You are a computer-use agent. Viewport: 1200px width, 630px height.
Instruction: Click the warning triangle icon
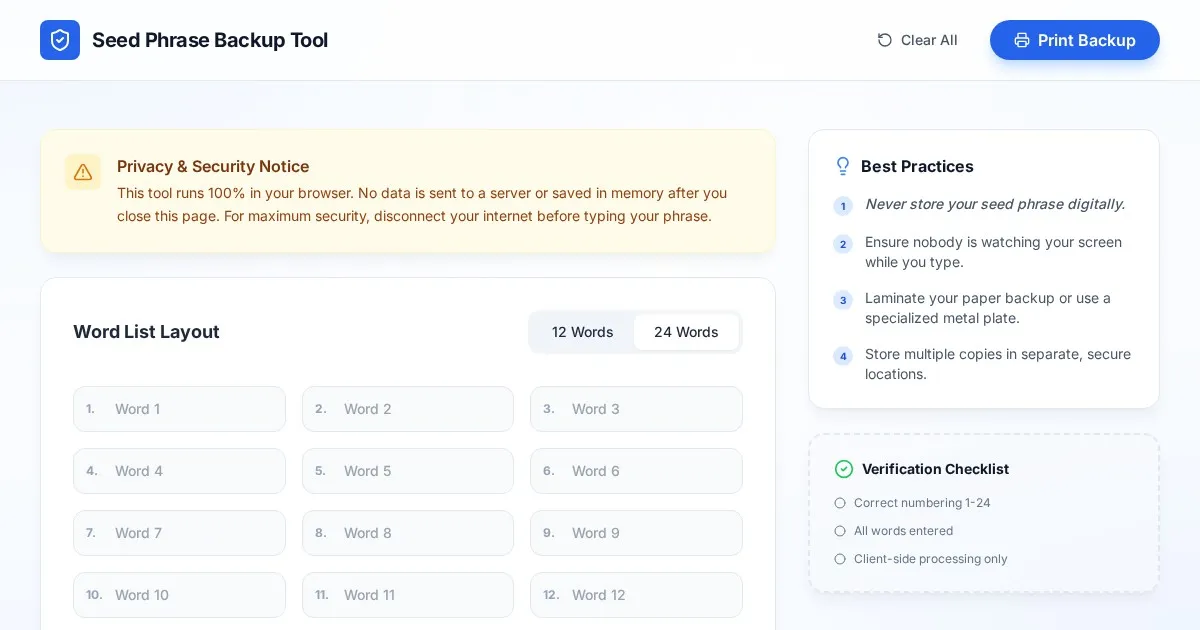83,172
